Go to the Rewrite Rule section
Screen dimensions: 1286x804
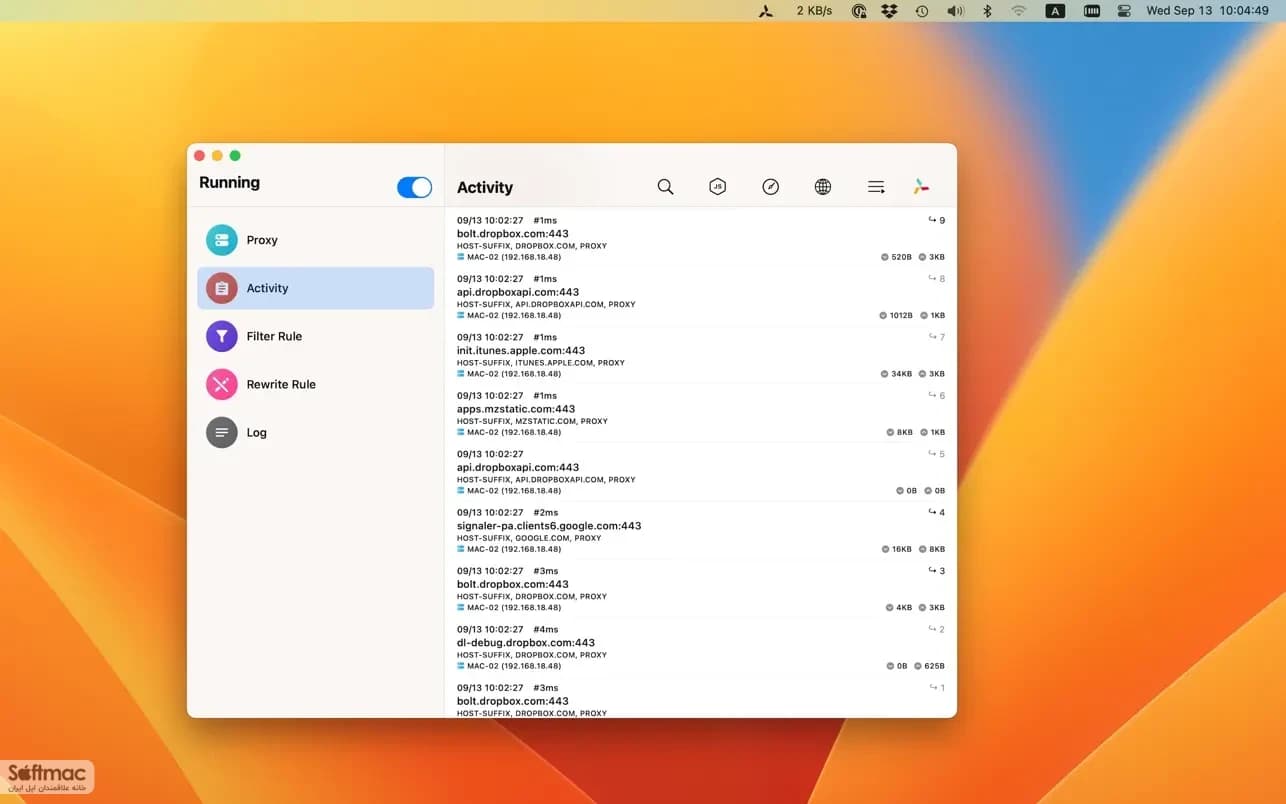[x=315, y=384]
